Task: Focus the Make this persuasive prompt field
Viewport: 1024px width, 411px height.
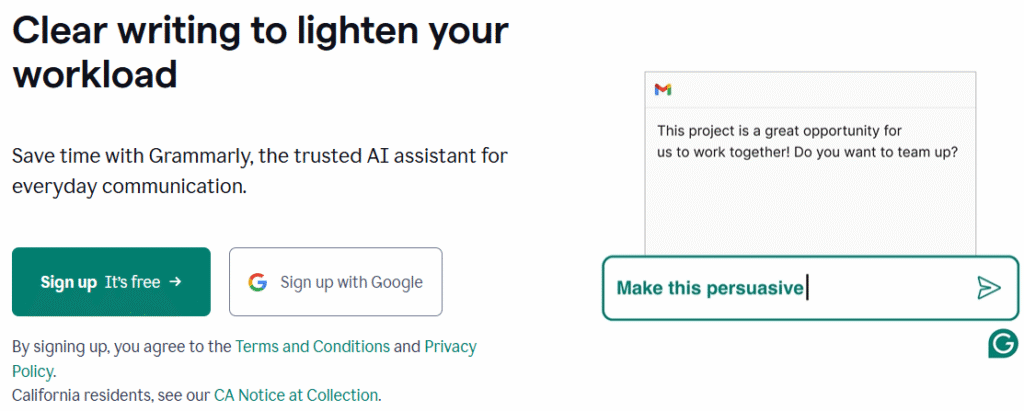Action: [x=810, y=288]
